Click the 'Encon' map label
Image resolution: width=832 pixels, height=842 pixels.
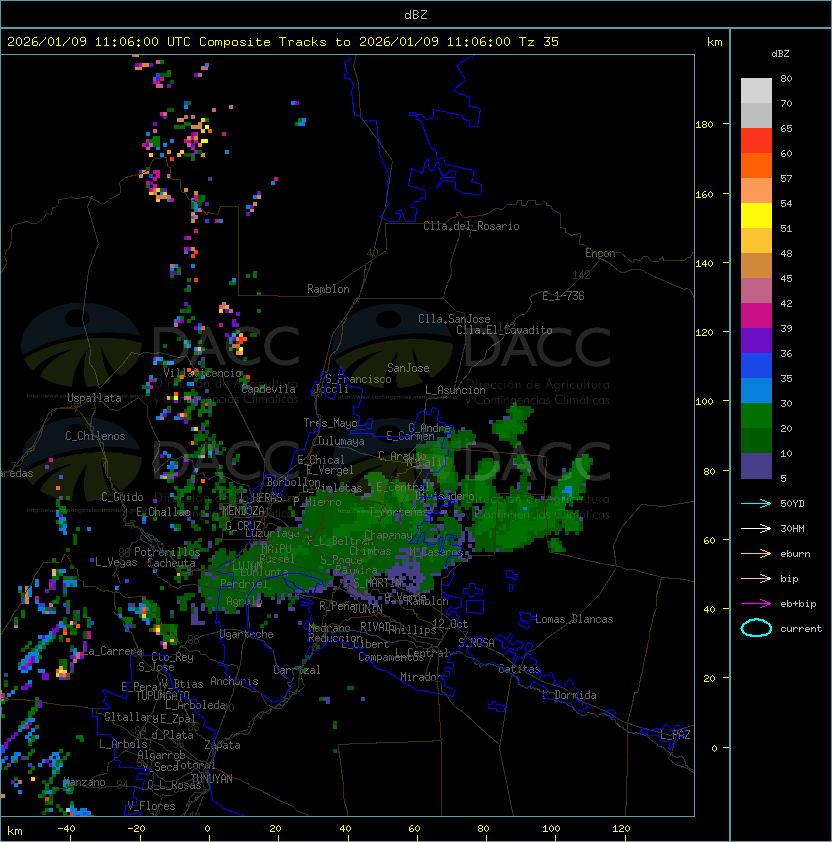coord(600,253)
